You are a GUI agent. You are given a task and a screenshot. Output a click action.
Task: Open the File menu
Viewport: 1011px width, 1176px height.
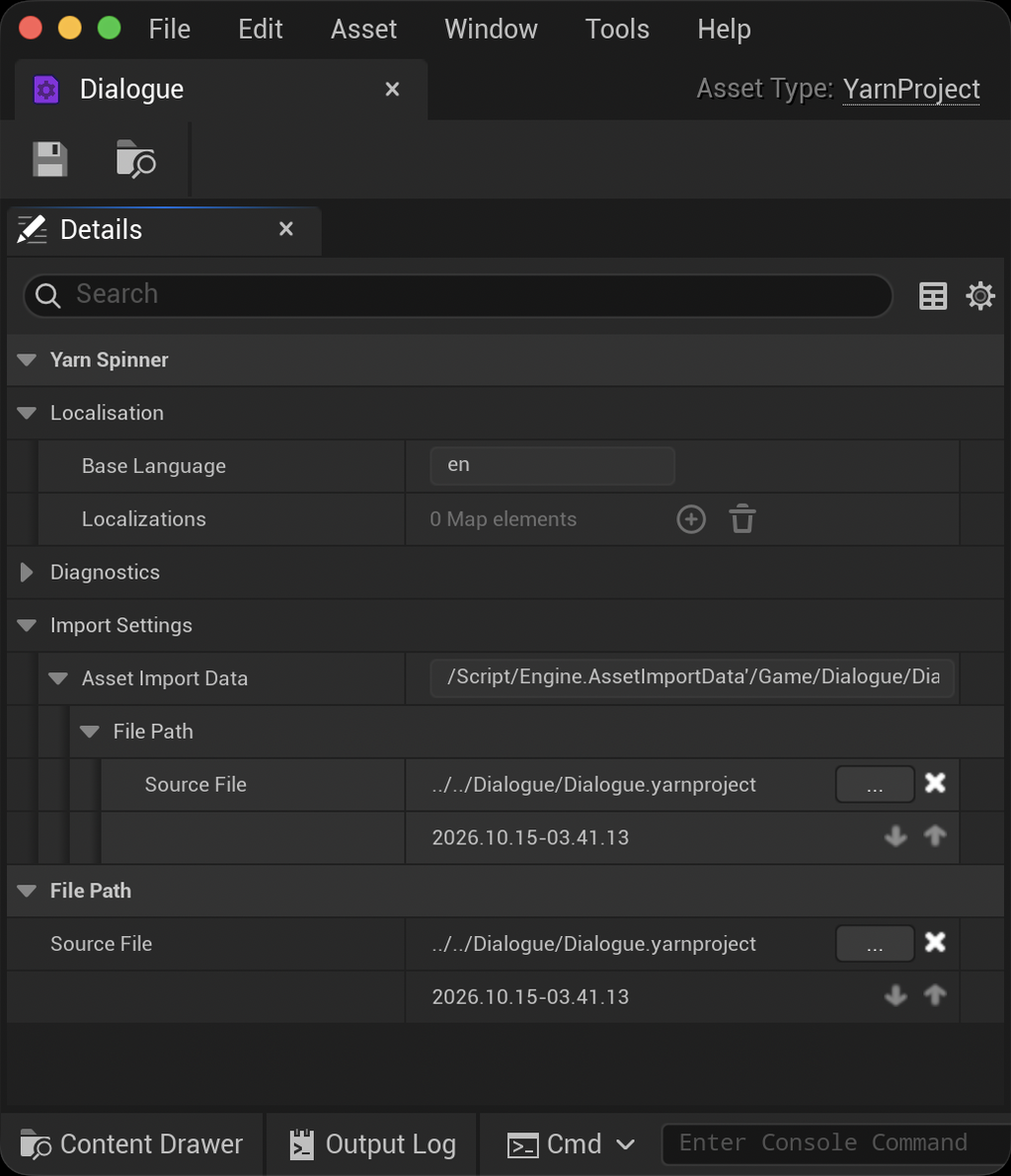170,30
